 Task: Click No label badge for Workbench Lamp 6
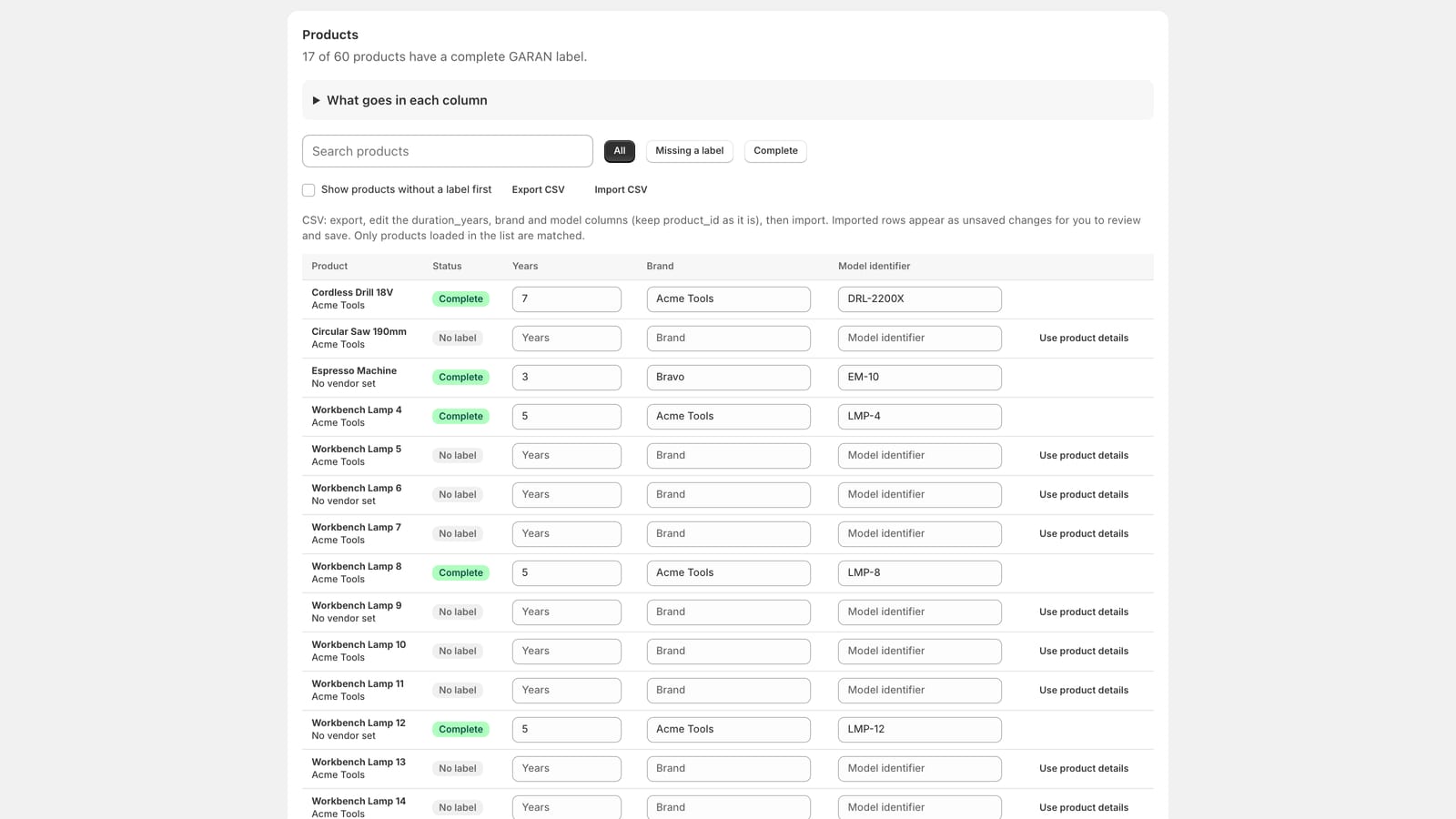pyautogui.click(x=457, y=495)
